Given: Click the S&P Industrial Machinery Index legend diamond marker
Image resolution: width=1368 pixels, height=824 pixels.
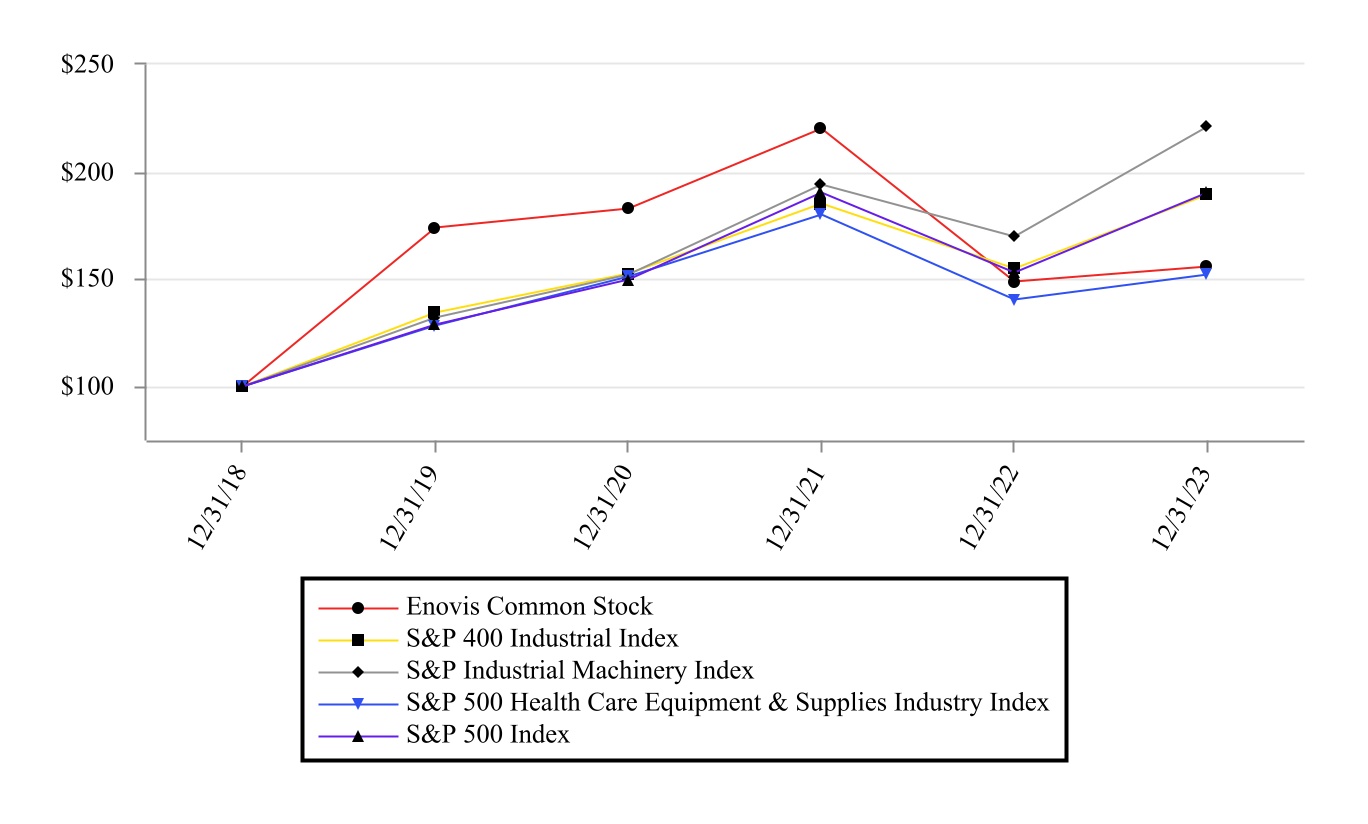Looking at the screenshot, I should point(357,671).
